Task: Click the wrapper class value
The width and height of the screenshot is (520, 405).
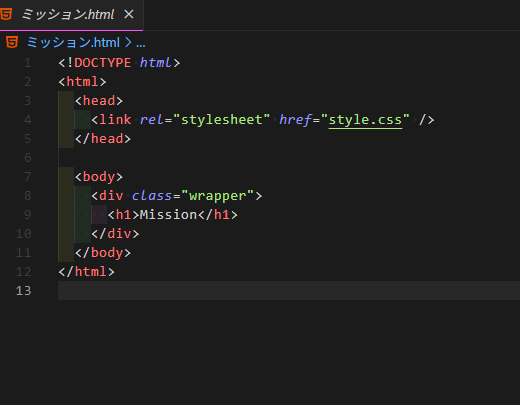Action: [218, 196]
